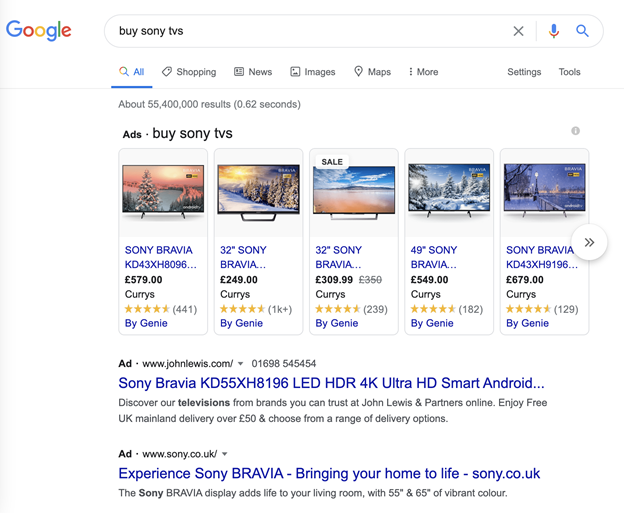Click the SALE badge on the third TV

point(332,162)
